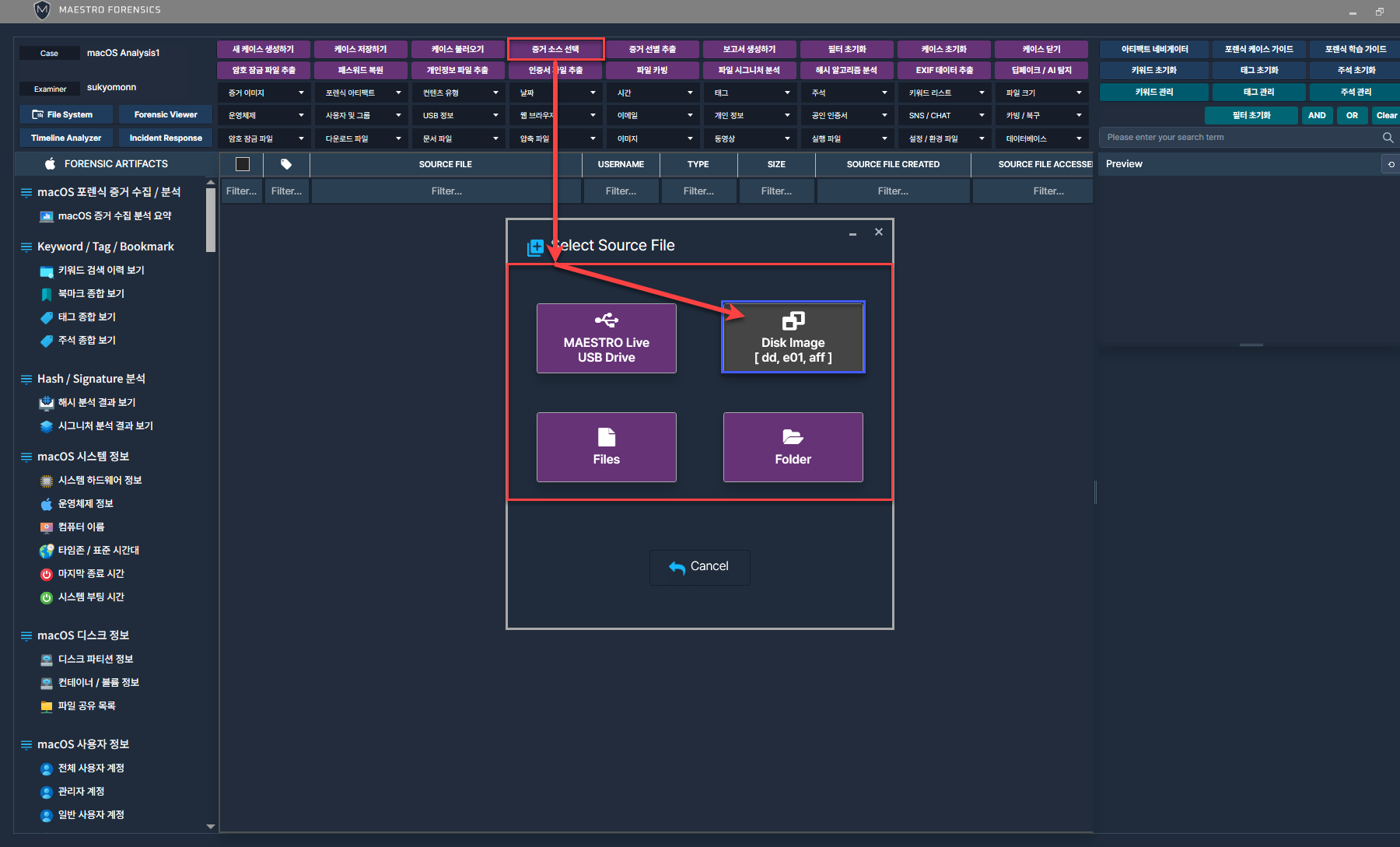1400x847 pixels.
Task: Open the Timeline Analyzer tab
Action: click(66, 138)
